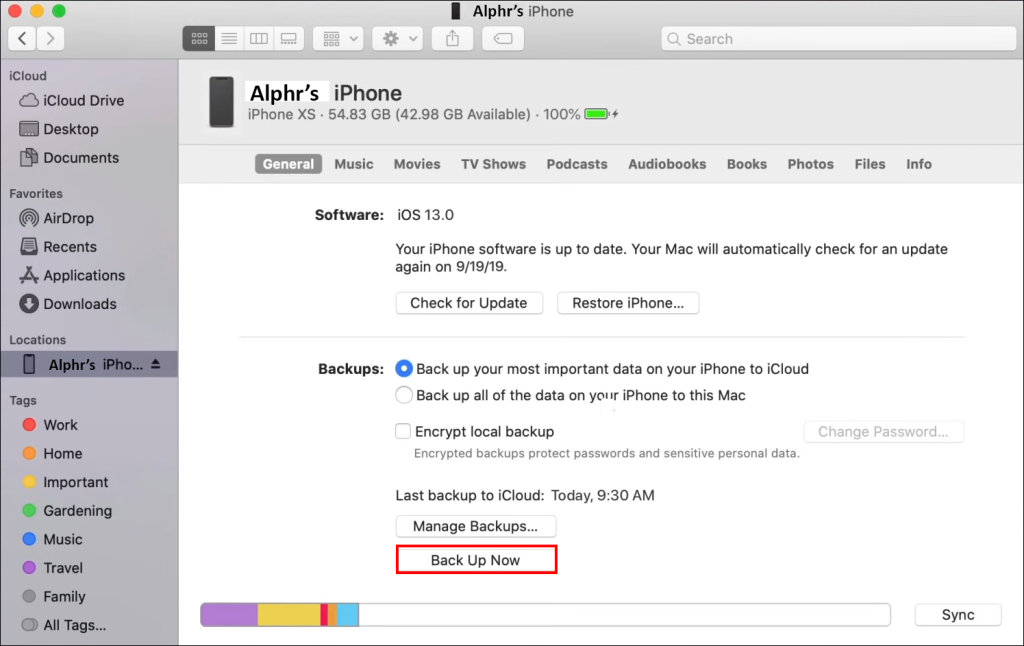The image size is (1024, 646).
Task: Click the Search field
Action: [x=837, y=38]
